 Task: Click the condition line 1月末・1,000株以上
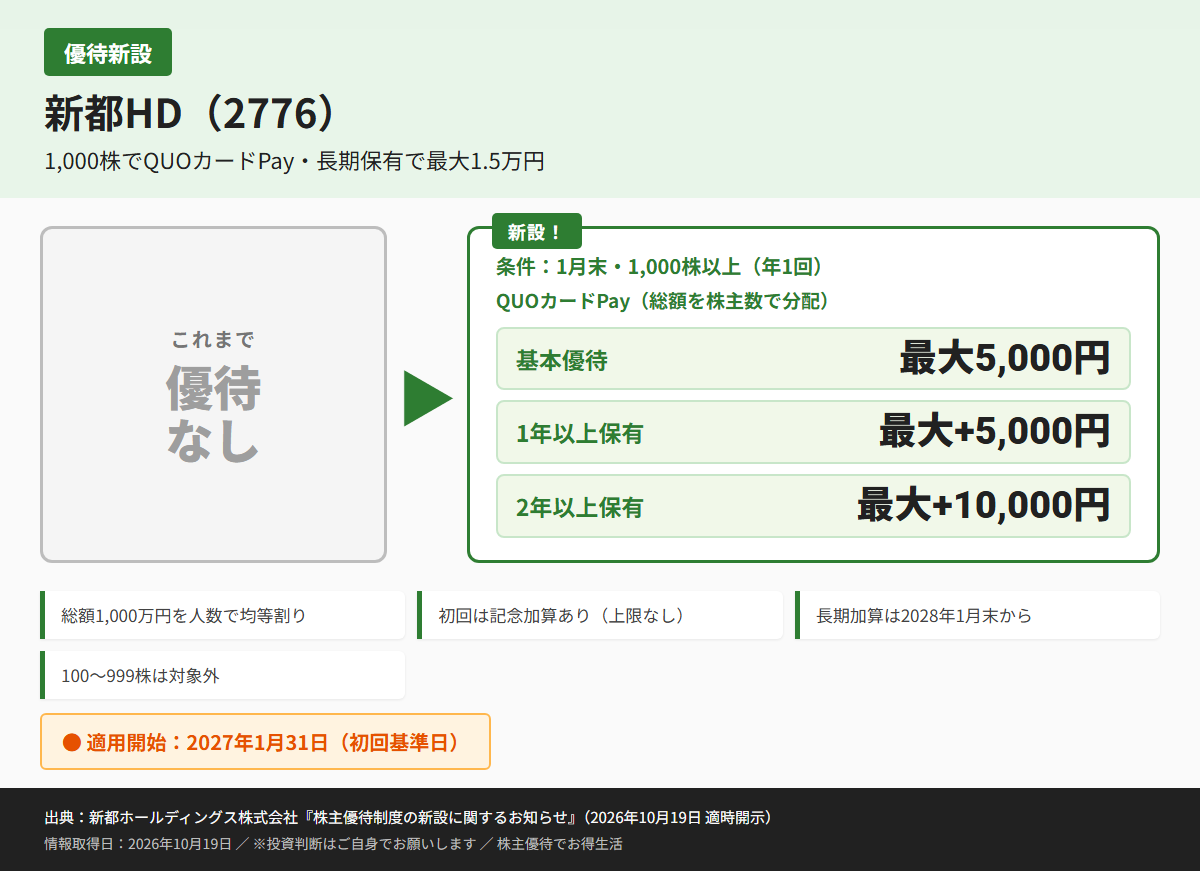[x=659, y=267]
